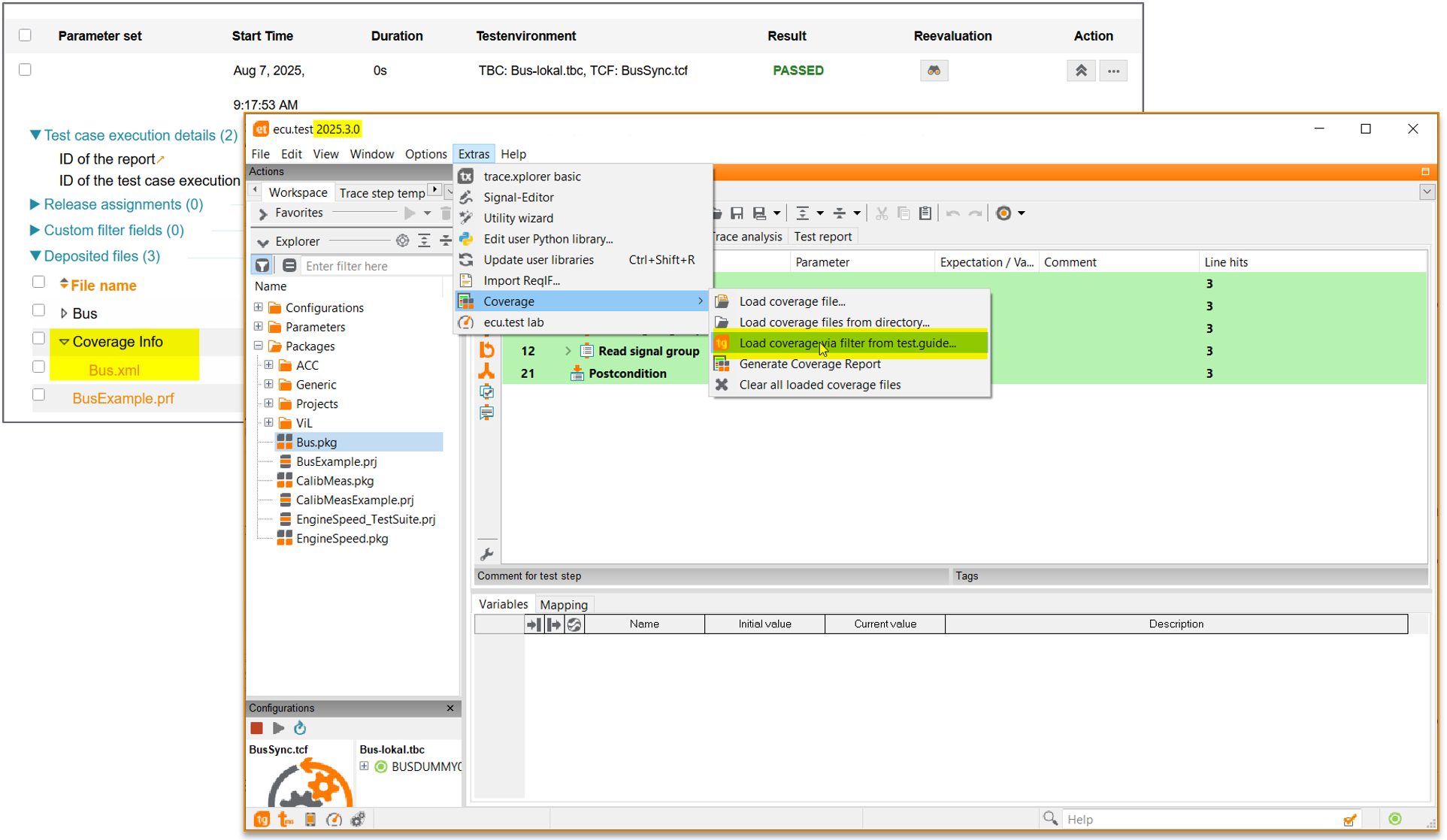Screen dimensions: 1447x840
Task: Expand Release assignments section
Action: 35,204
